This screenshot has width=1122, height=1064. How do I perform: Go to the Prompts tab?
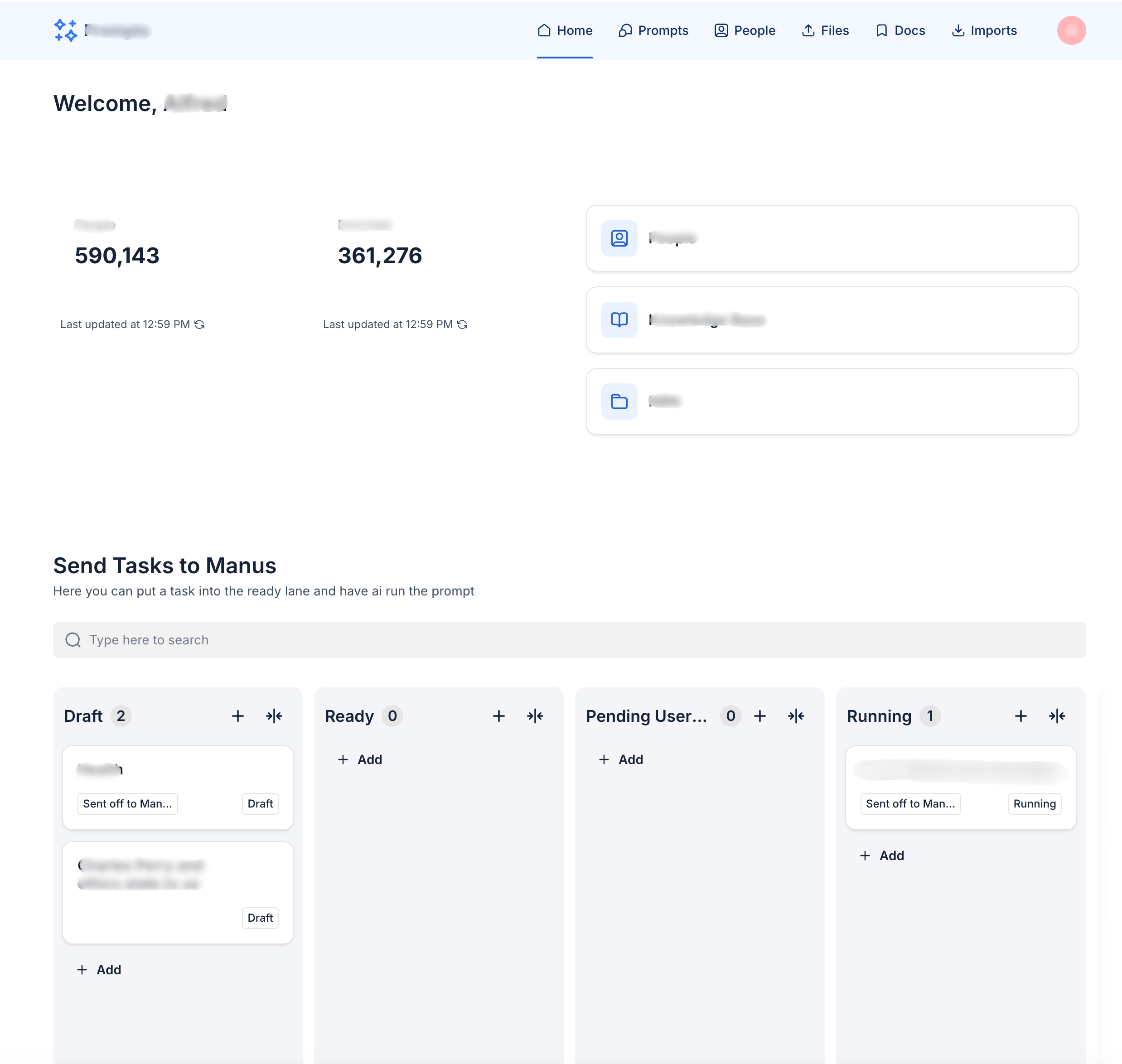coord(653,30)
